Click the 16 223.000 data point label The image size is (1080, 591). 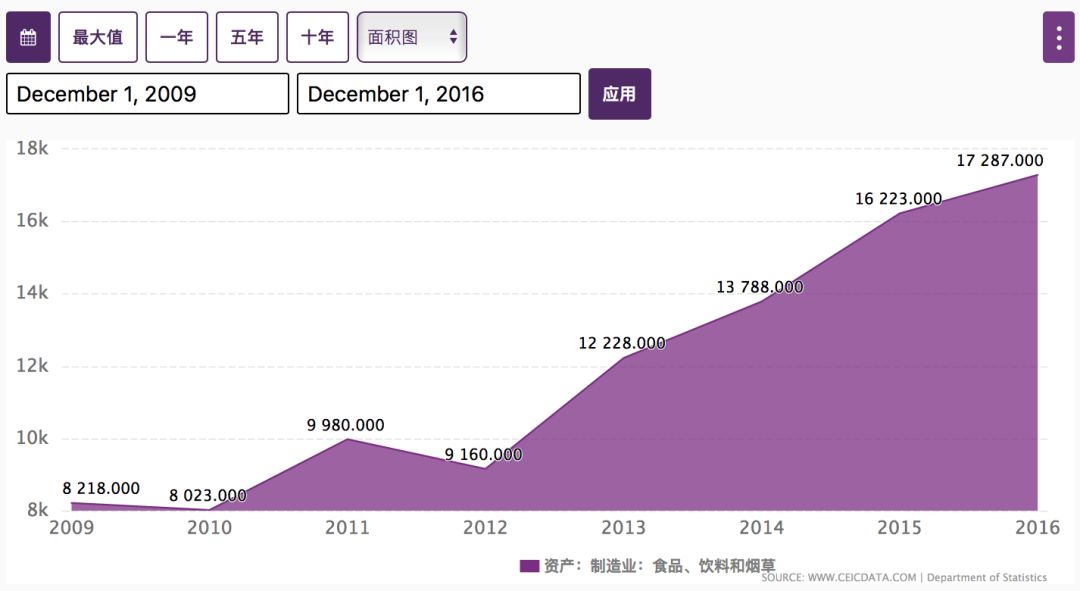coord(898,199)
